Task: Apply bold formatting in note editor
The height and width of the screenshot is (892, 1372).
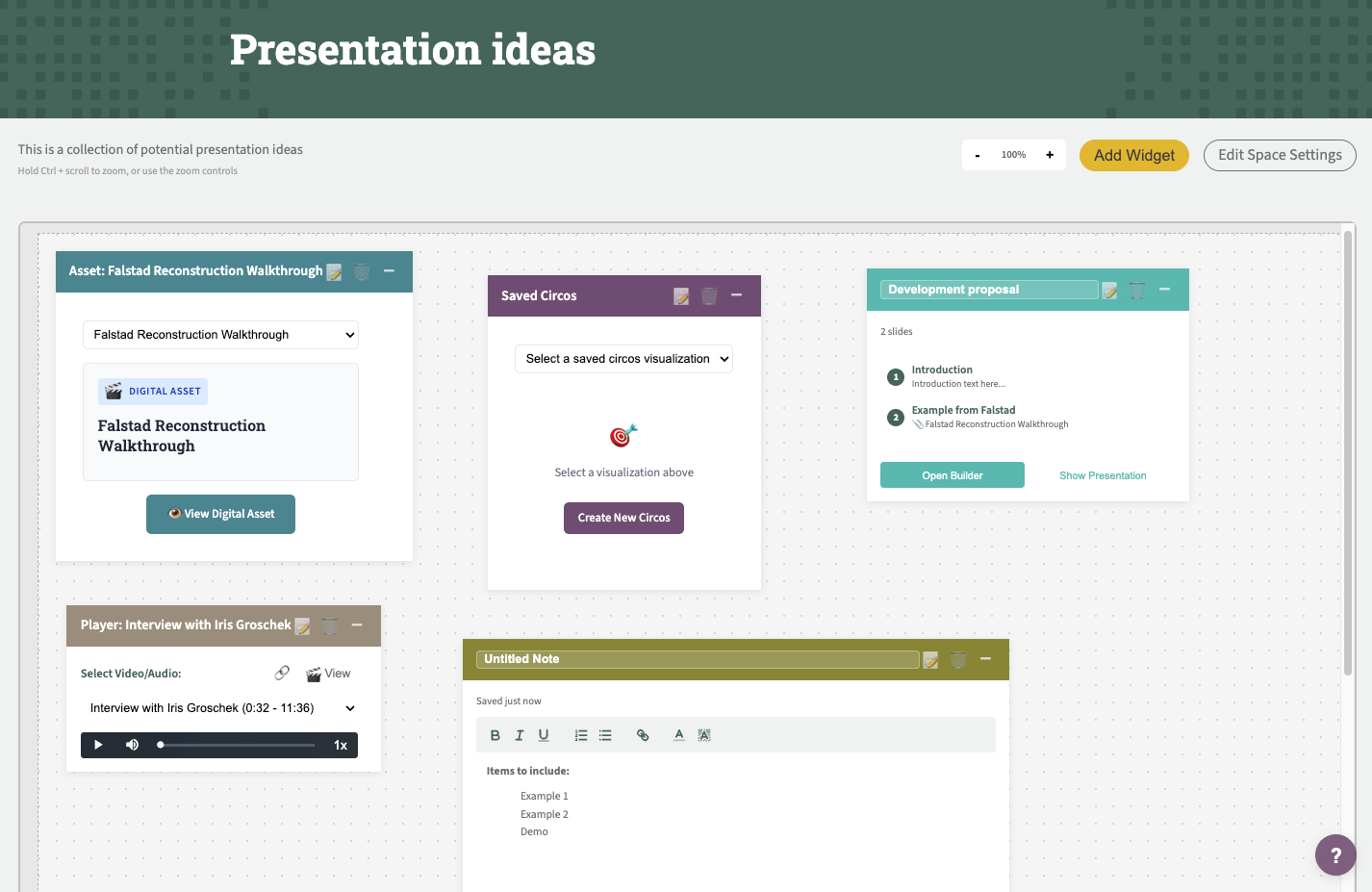Action: click(x=495, y=735)
